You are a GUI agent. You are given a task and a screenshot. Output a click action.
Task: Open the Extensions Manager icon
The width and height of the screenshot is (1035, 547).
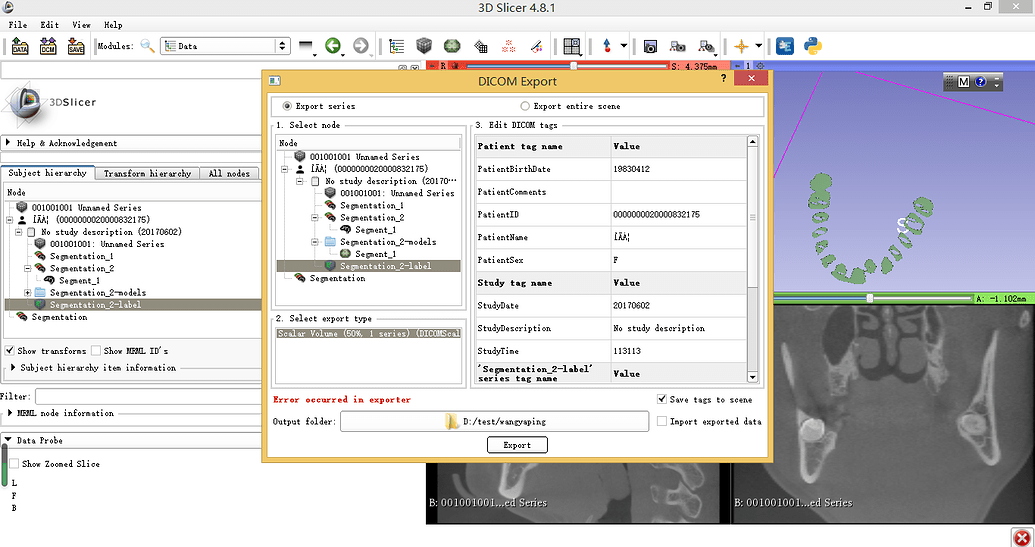pos(785,46)
